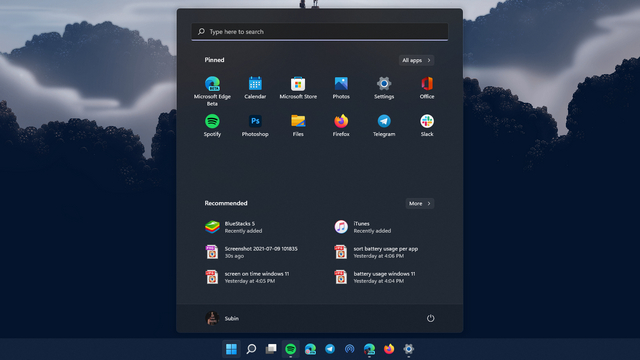Open Spotify from the Pinned grid
Image resolution: width=640 pixels, height=360 pixels.
click(212, 125)
